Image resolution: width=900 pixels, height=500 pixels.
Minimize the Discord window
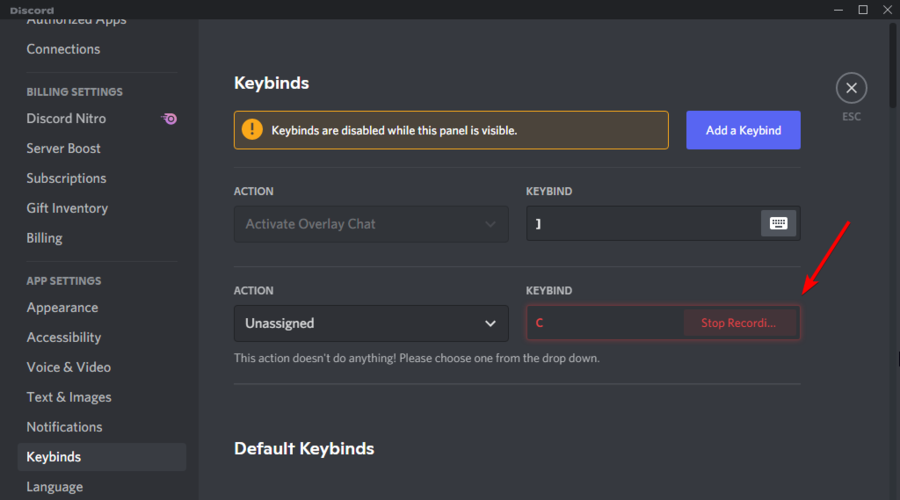coord(838,10)
